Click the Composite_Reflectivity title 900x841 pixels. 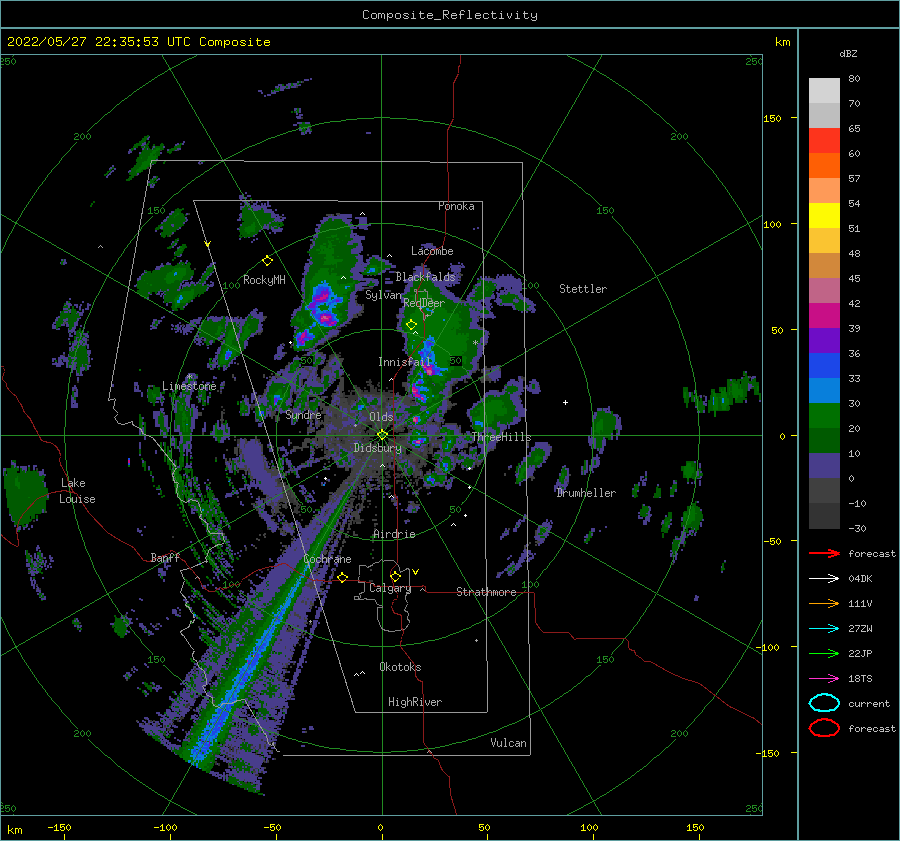pos(450,15)
